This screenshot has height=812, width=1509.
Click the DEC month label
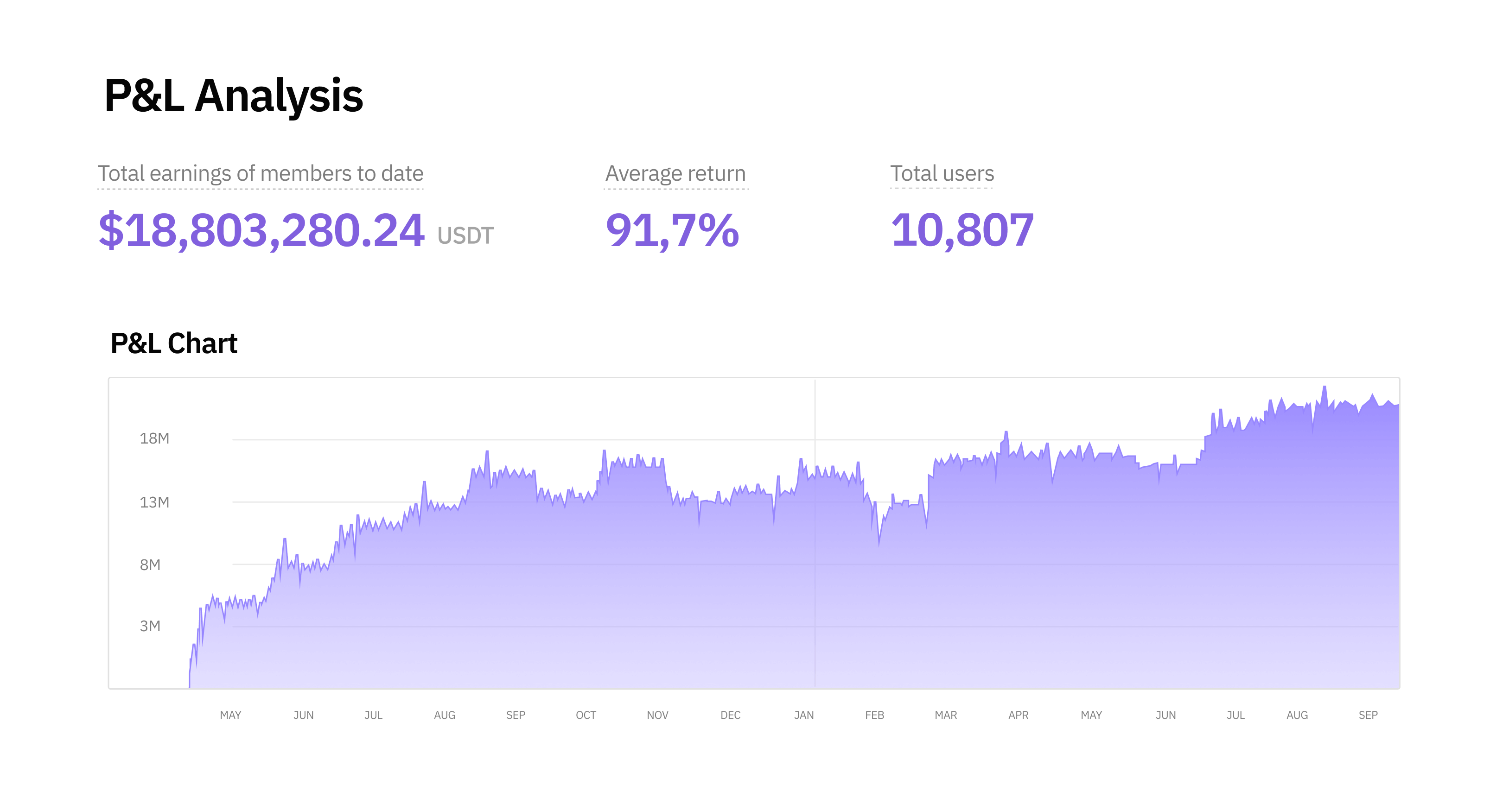coord(730,715)
